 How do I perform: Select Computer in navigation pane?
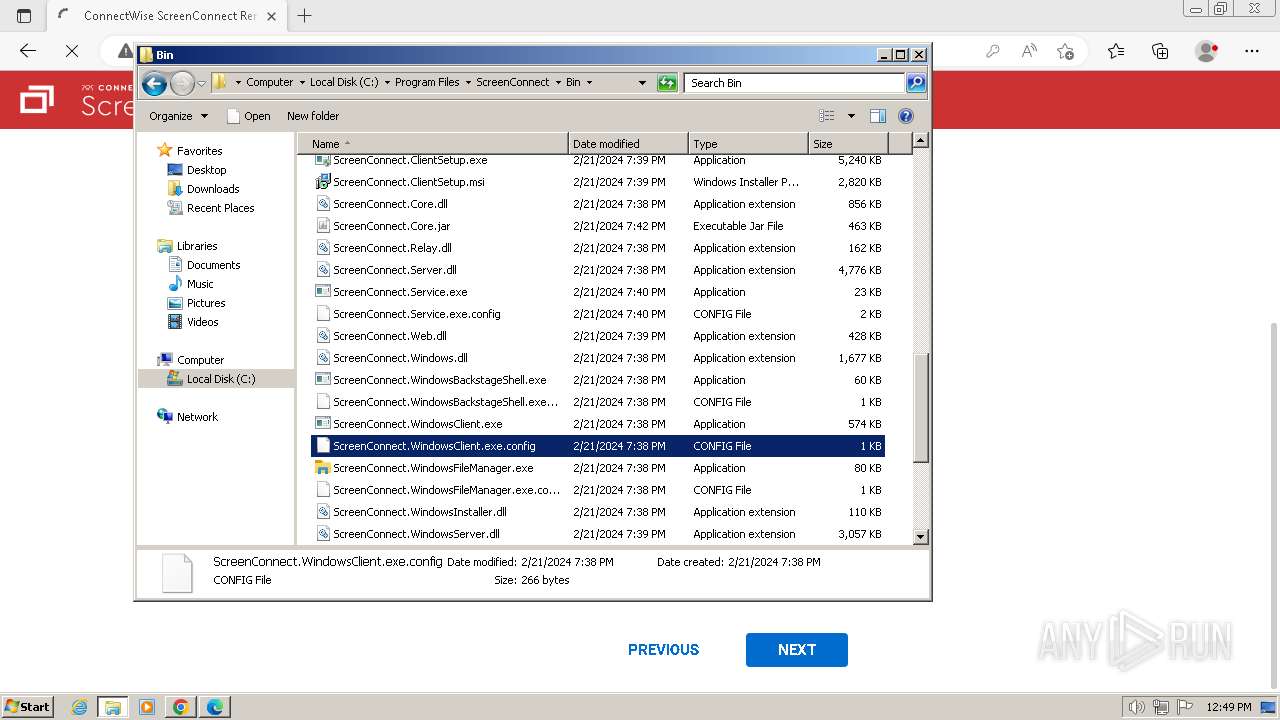pos(200,360)
